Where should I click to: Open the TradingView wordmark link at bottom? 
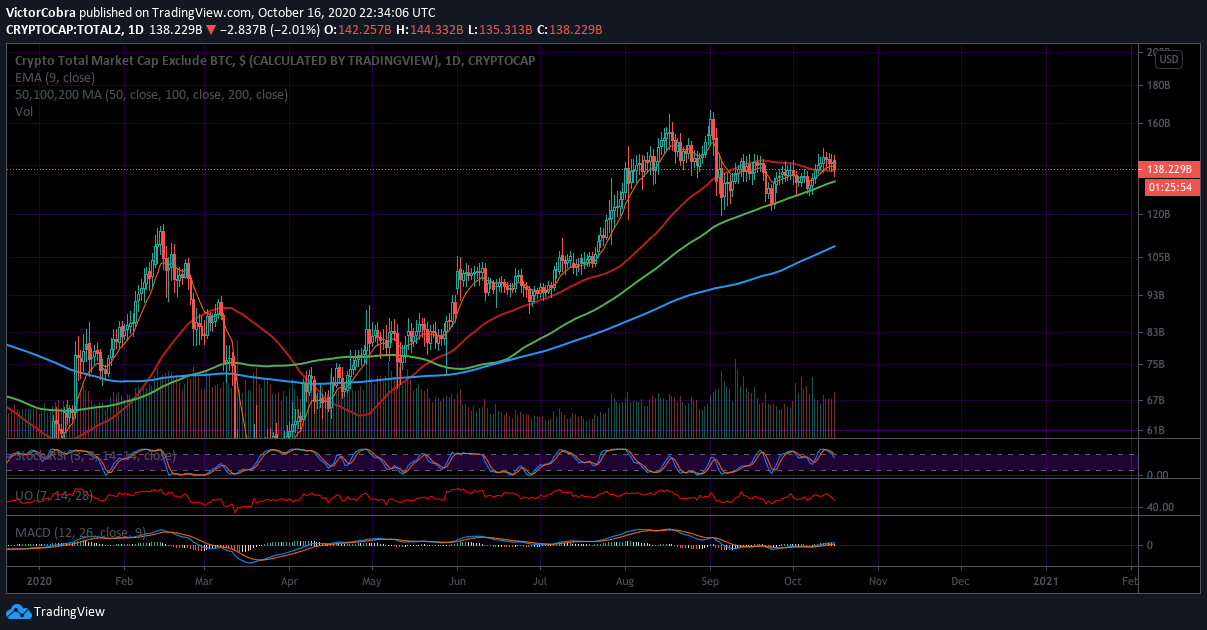[69, 612]
